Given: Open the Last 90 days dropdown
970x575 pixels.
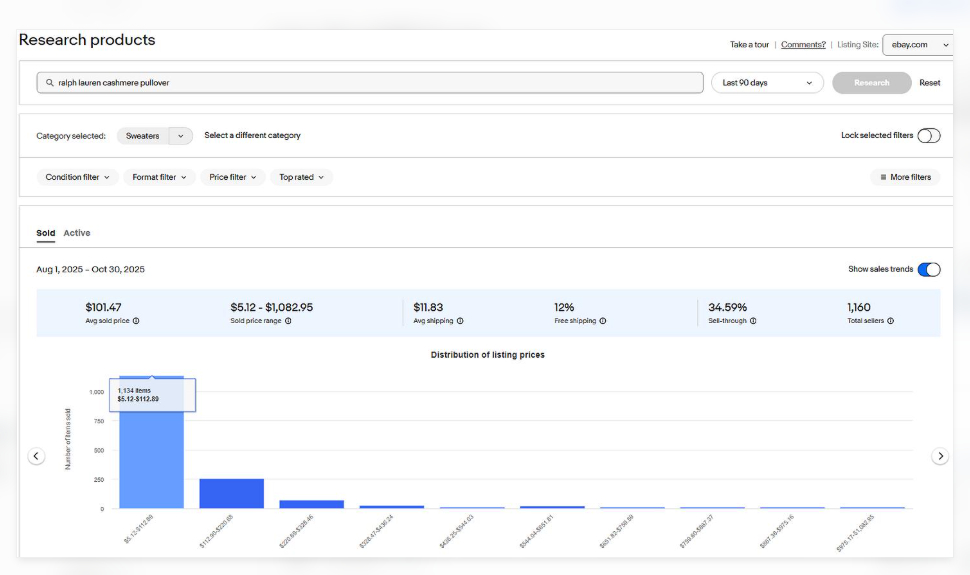Looking at the screenshot, I should pyautogui.click(x=767, y=82).
